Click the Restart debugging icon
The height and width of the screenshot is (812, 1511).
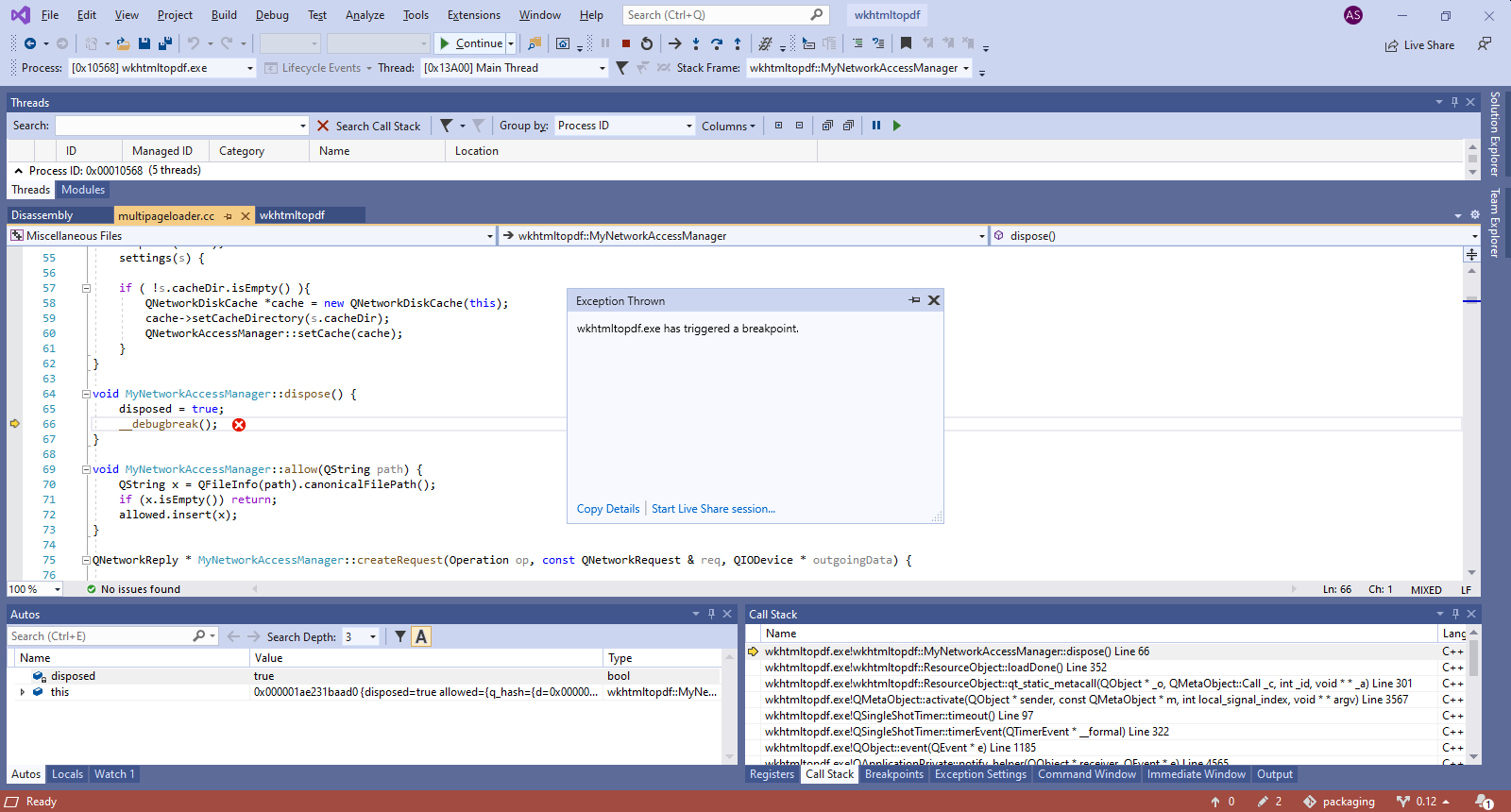point(647,43)
